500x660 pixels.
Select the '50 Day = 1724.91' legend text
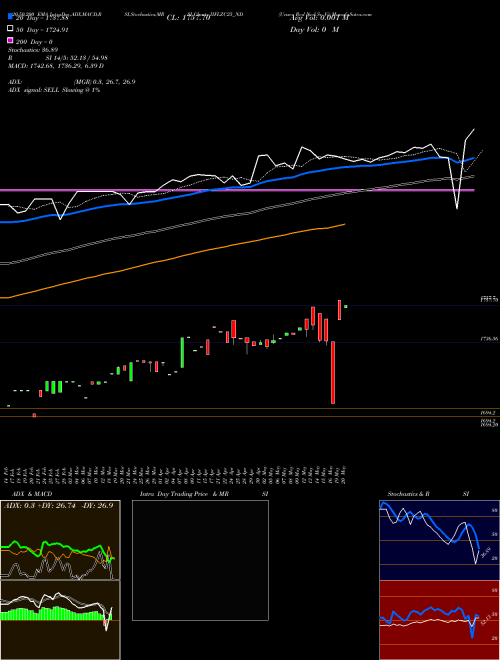click(x=42, y=30)
